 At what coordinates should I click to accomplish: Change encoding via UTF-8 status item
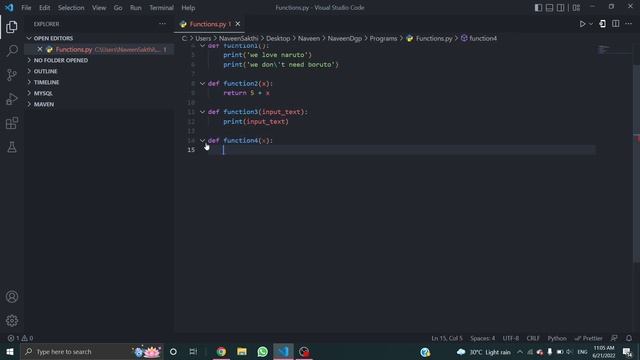(x=511, y=338)
